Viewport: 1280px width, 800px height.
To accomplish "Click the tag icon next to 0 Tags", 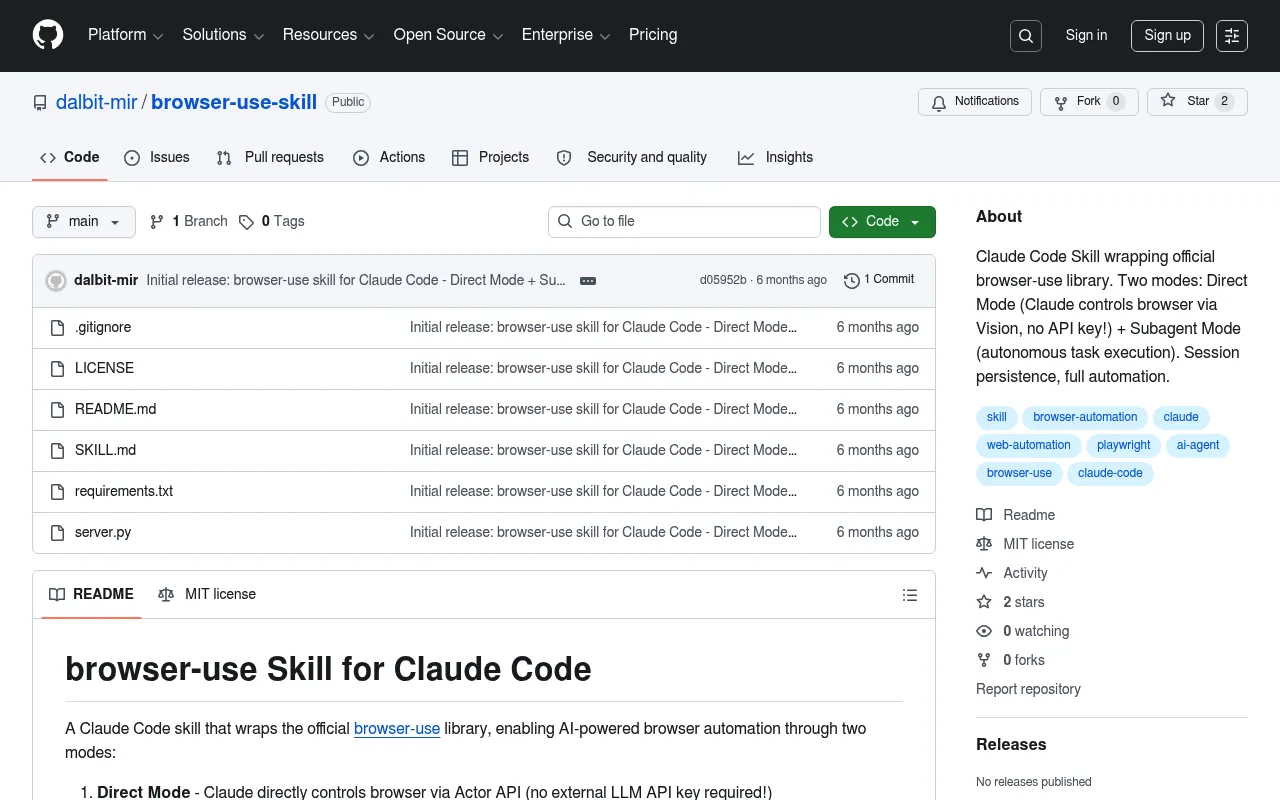I will click(246, 222).
